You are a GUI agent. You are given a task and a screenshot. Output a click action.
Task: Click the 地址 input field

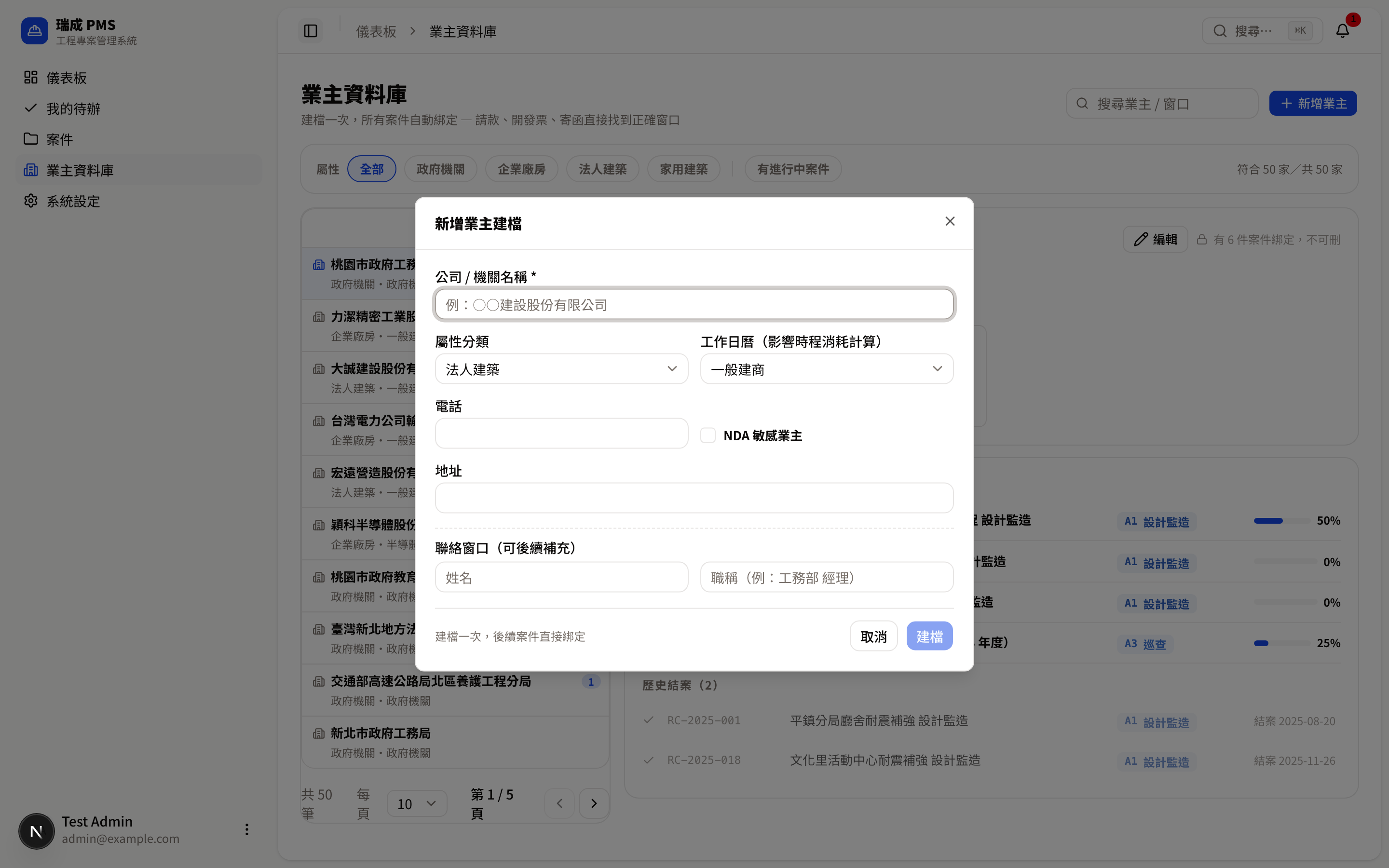click(x=694, y=498)
